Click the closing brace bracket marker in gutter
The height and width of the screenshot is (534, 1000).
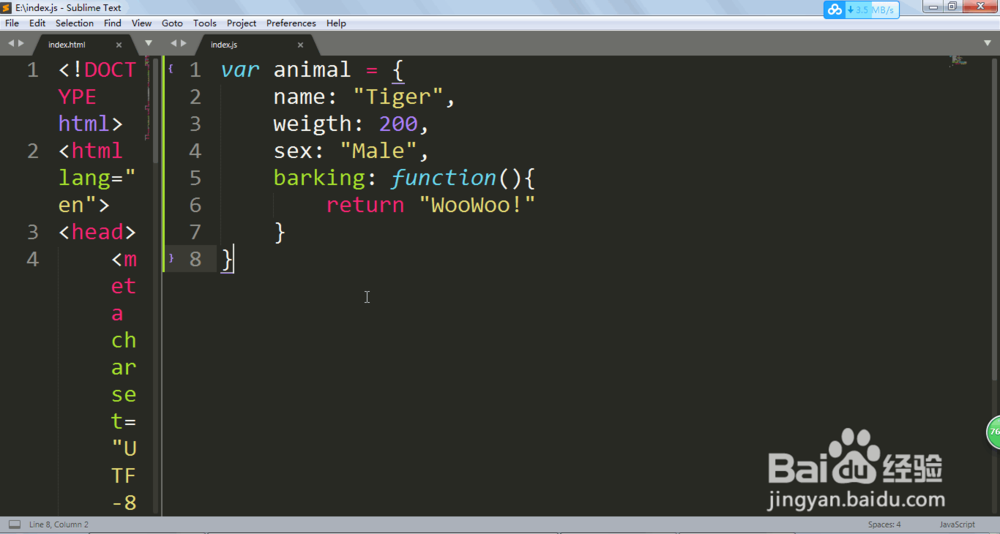coord(170,258)
